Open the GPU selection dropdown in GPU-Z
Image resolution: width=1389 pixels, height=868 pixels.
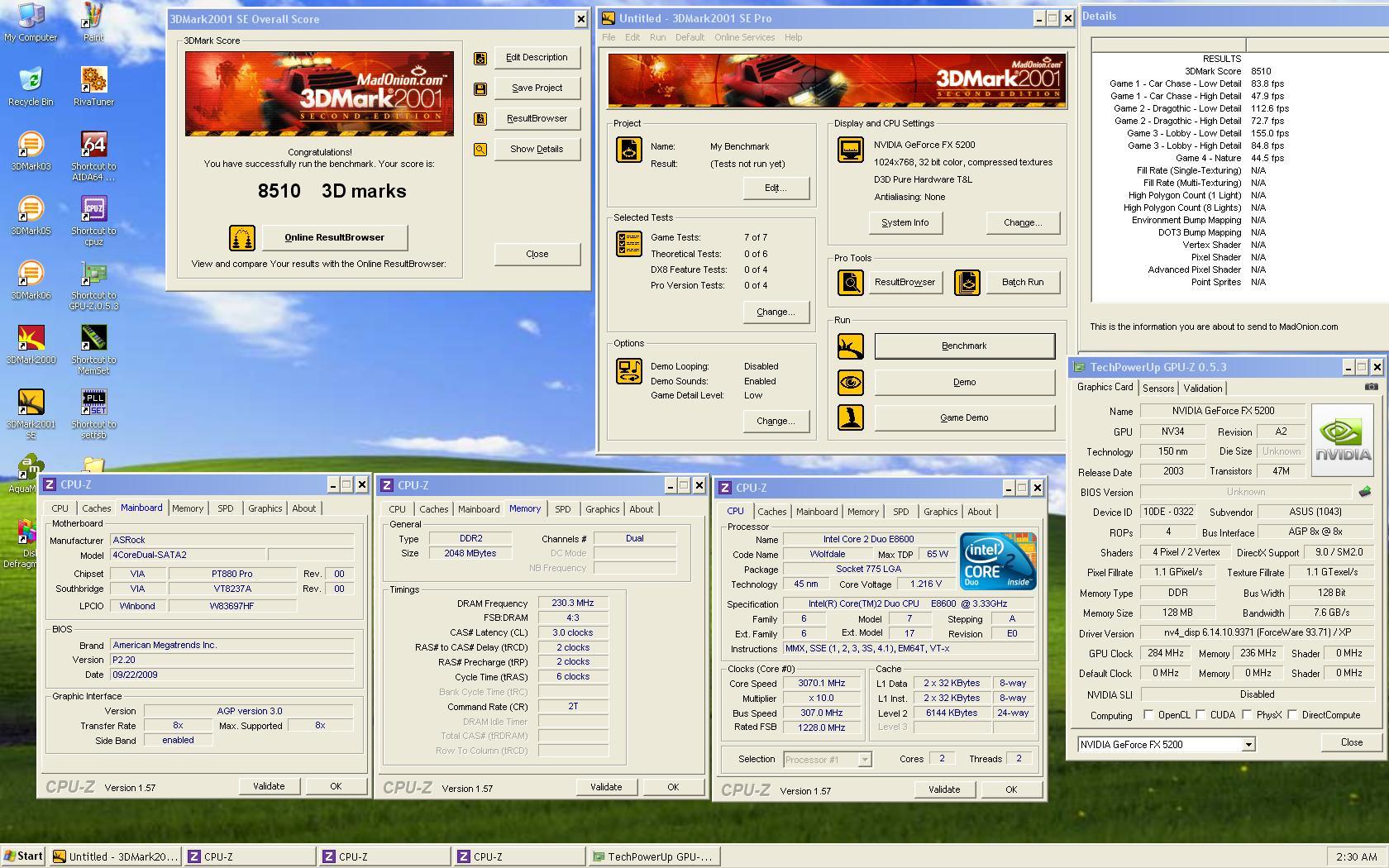point(1248,745)
